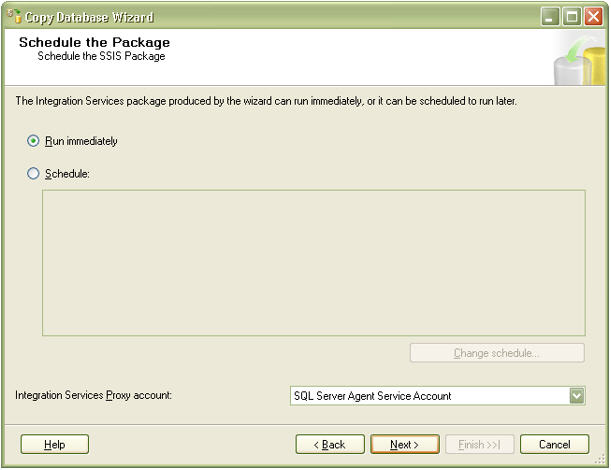611x470 pixels.
Task: Click the window resize grip corner
Action: point(600,459)
